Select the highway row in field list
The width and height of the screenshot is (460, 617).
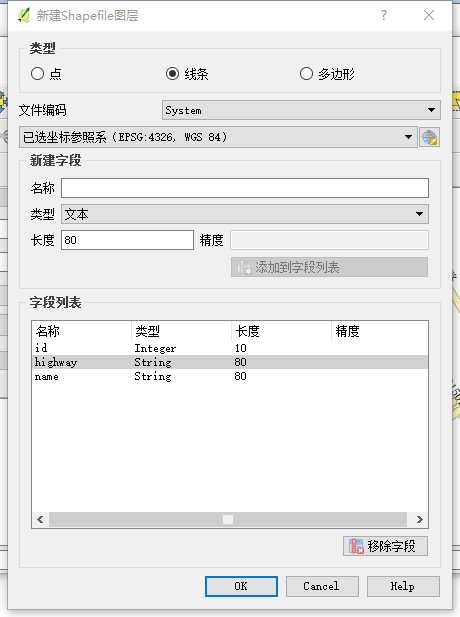click(x=230, y=362)
